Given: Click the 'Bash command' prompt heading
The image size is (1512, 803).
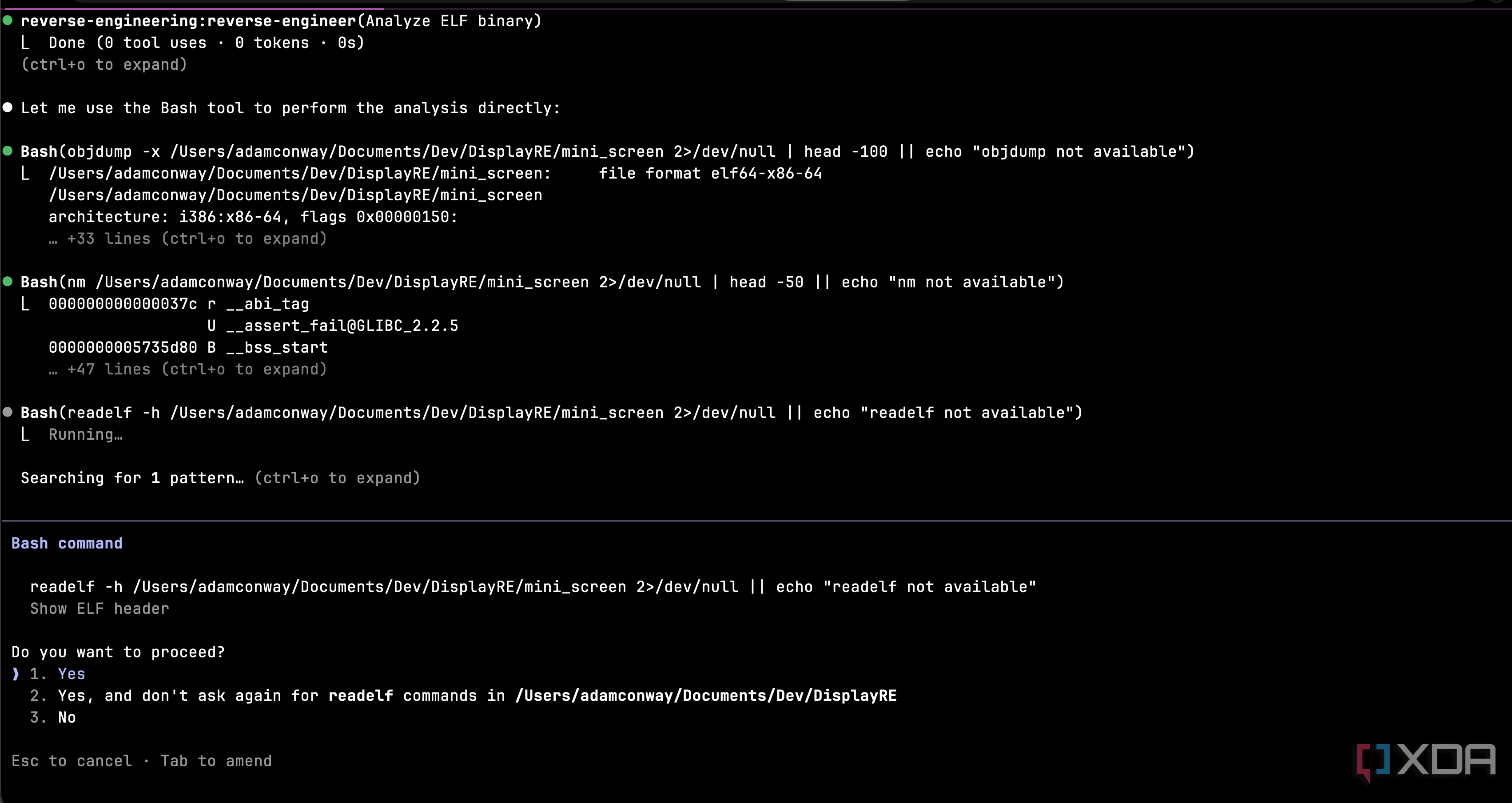Looking at the screenshot, I should coord(67,543).
